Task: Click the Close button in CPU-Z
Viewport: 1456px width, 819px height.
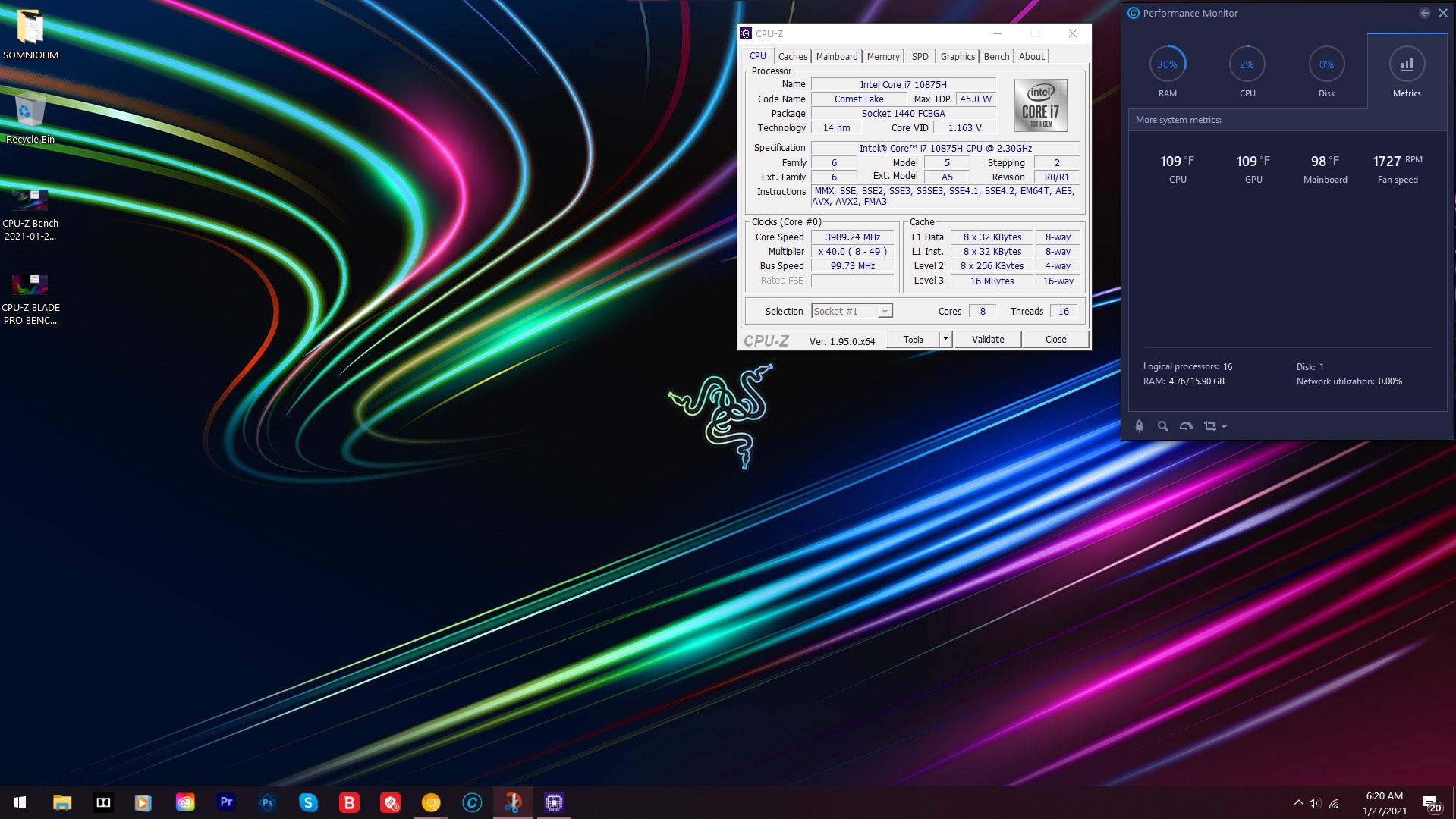Action: click(1055, 339)
